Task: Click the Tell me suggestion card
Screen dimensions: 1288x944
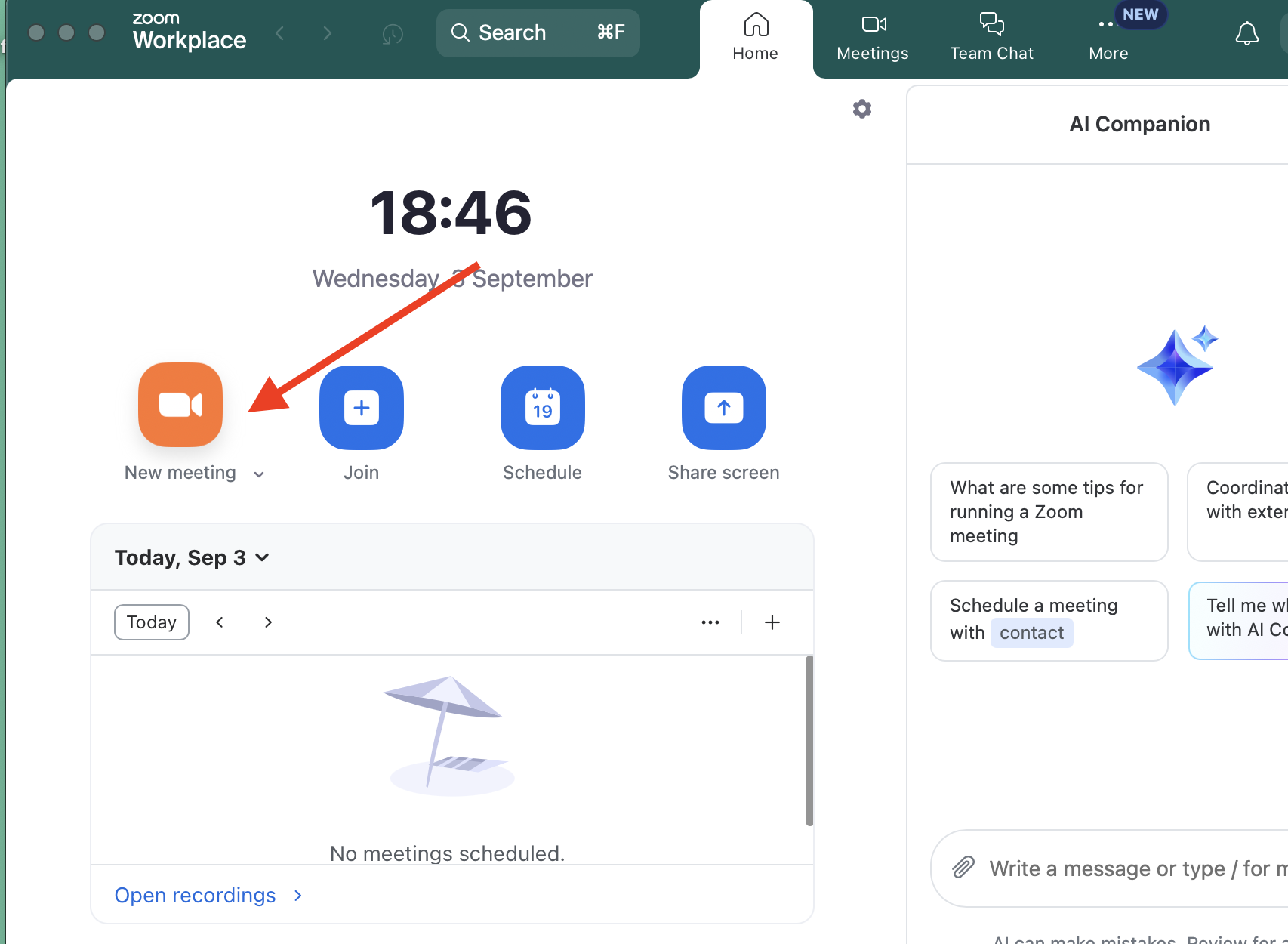Action: (1238, 621)
